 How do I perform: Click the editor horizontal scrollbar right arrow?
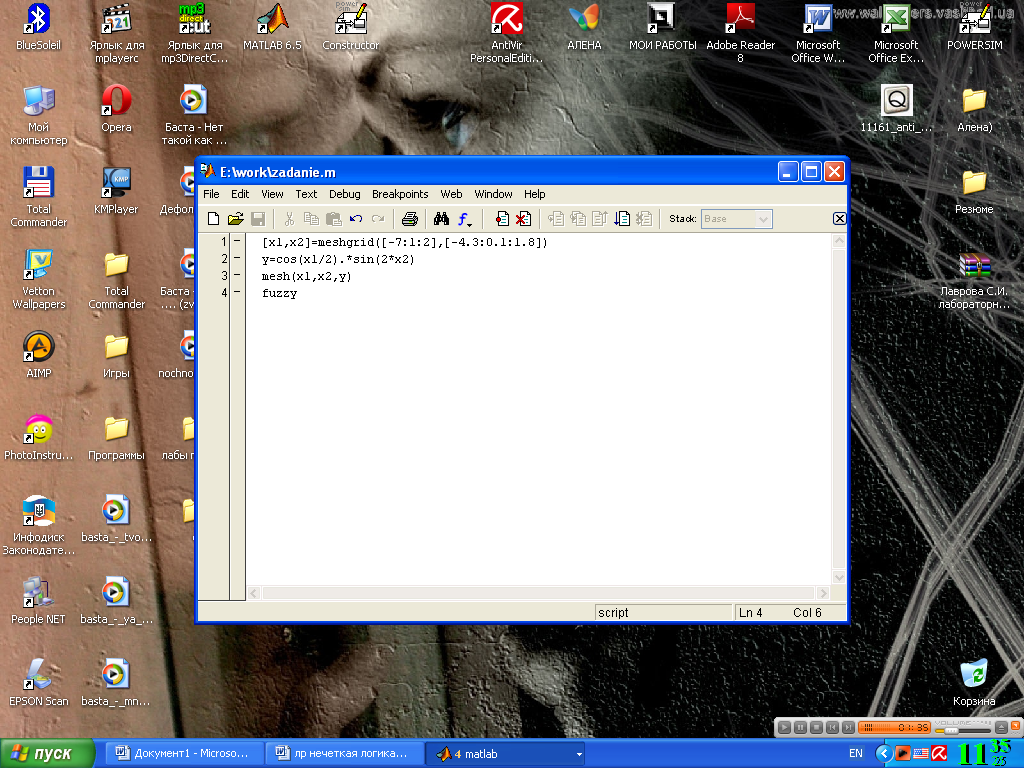[823, 593]
